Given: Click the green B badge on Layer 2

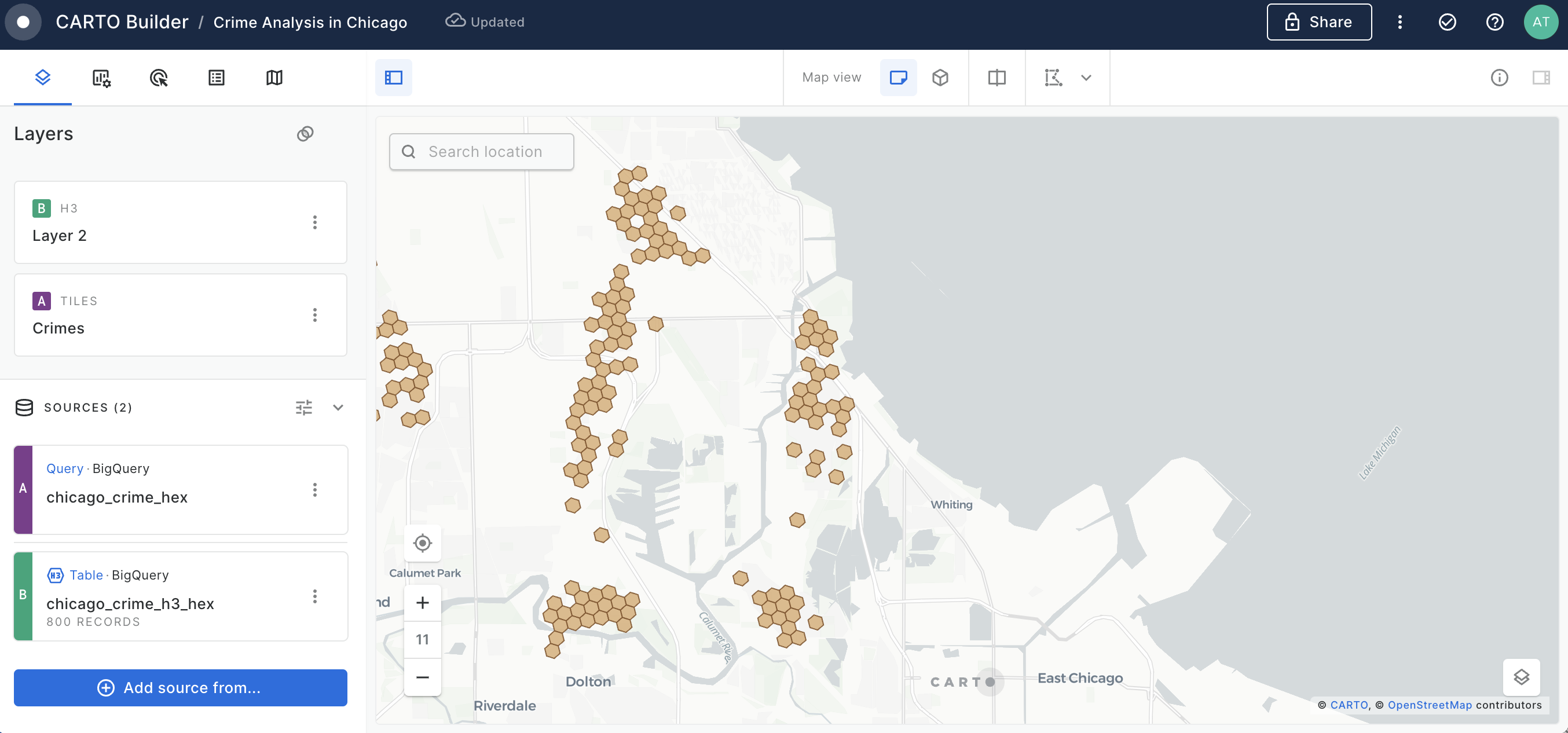Looking at the screenshot, I should click(x=41, y=208).
